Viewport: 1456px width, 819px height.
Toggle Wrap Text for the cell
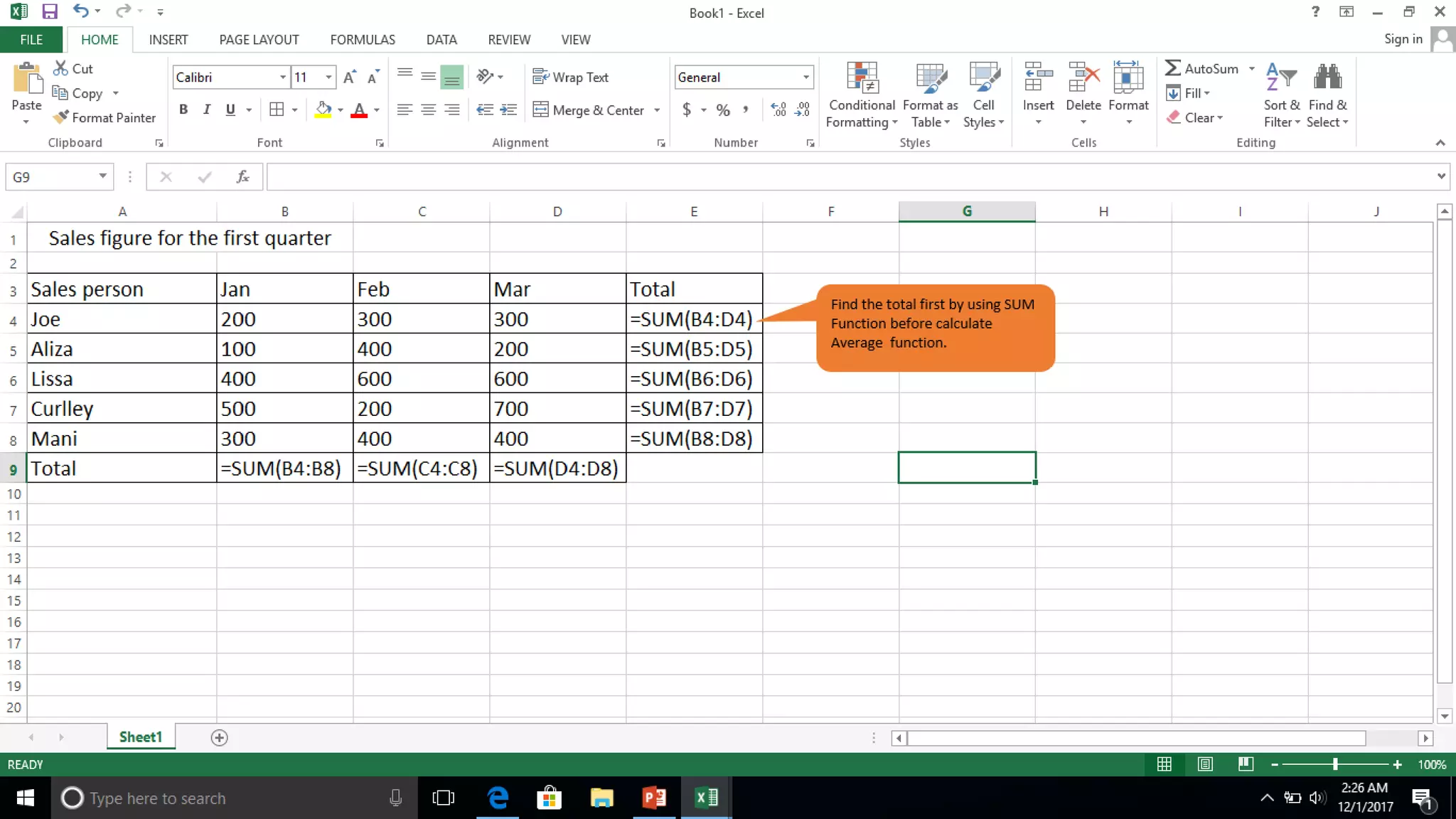pyautogui.click(x=571, y=77)
